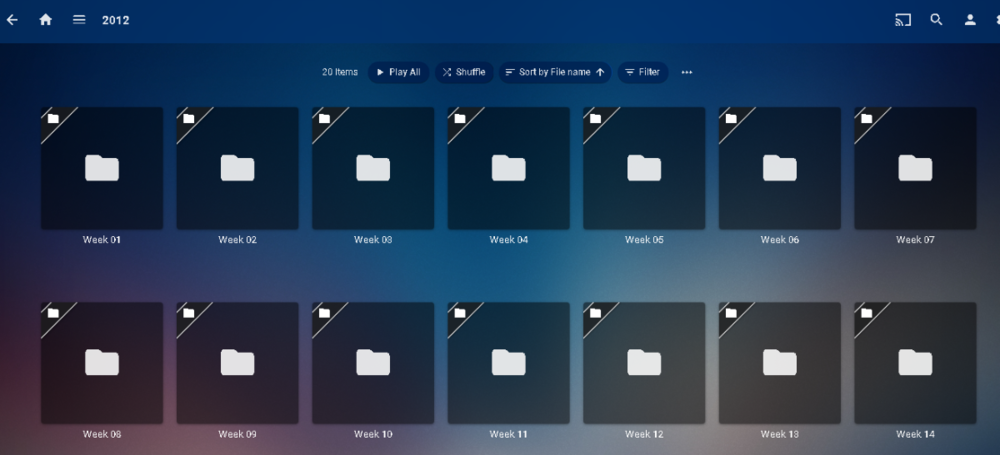Open the Week 03 folder thumbnail
Viewport: 1000px width, 455px height.
point(373,168)
